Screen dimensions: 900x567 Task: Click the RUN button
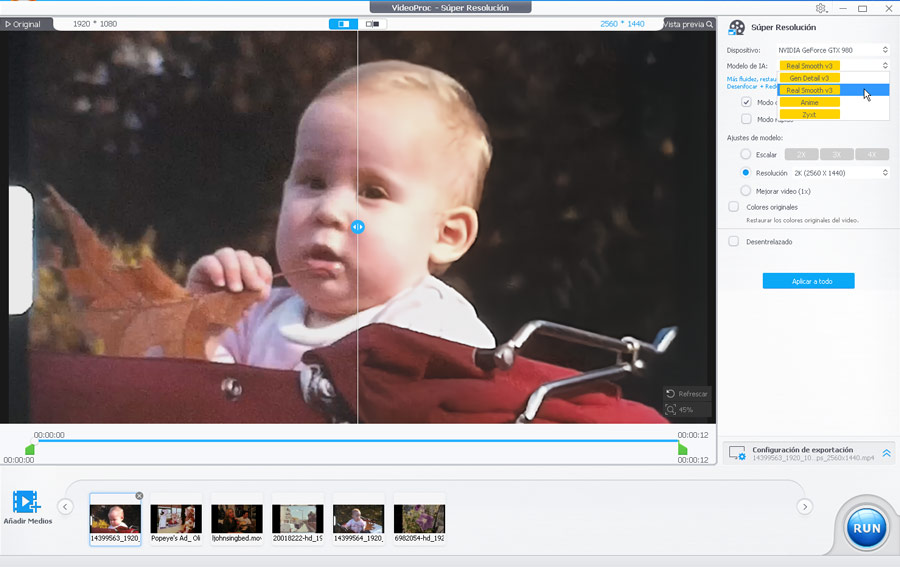pos(866,528)
